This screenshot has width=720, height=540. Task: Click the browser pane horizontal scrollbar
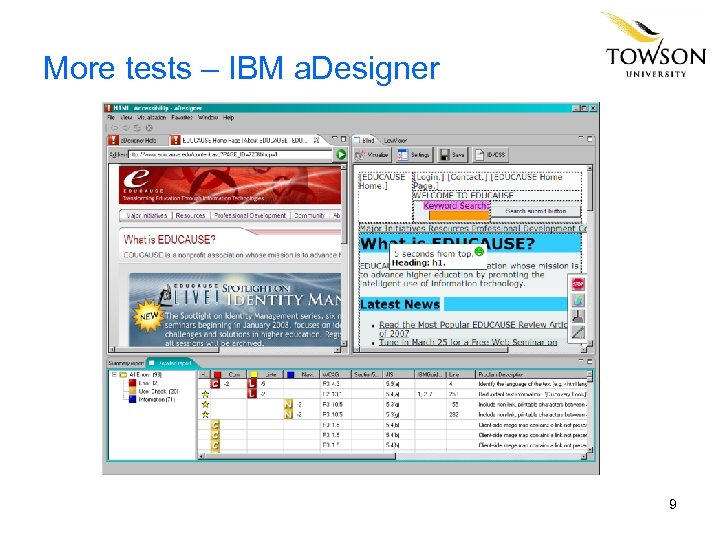[x=225, y=350]
